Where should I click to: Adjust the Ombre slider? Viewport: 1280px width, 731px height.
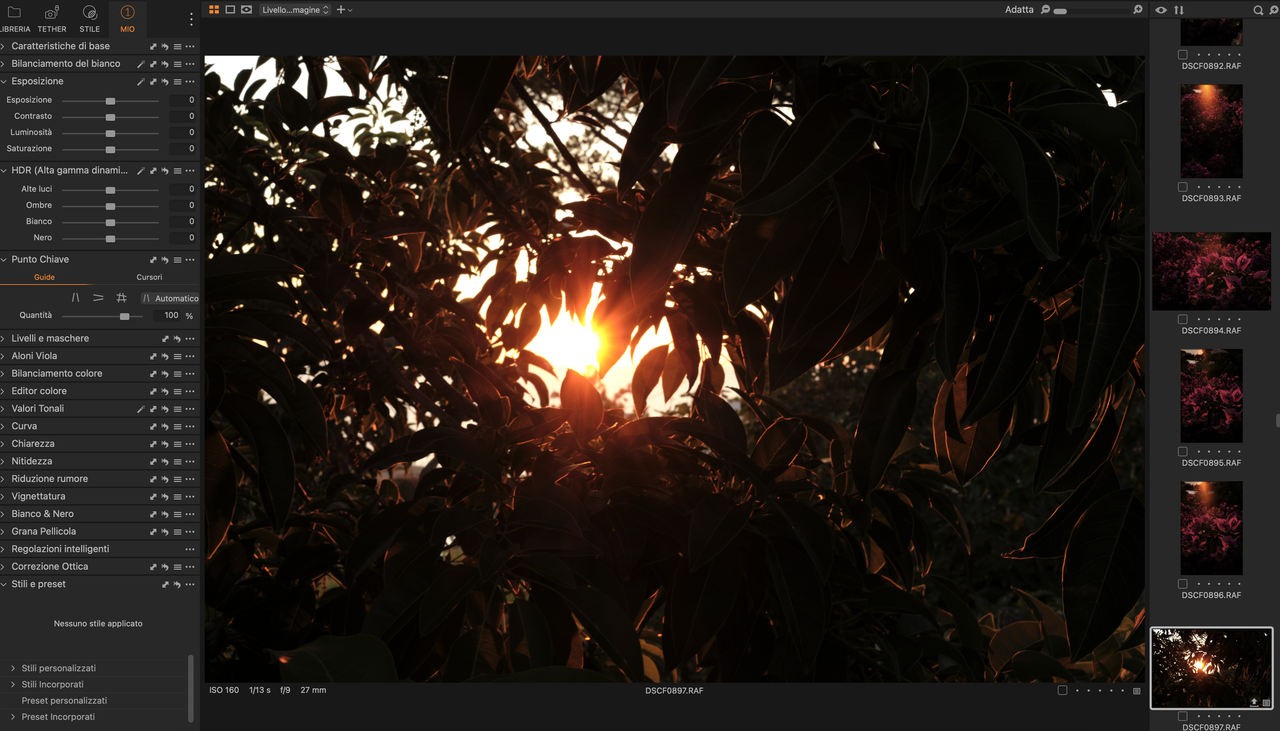tap(110, 205)
